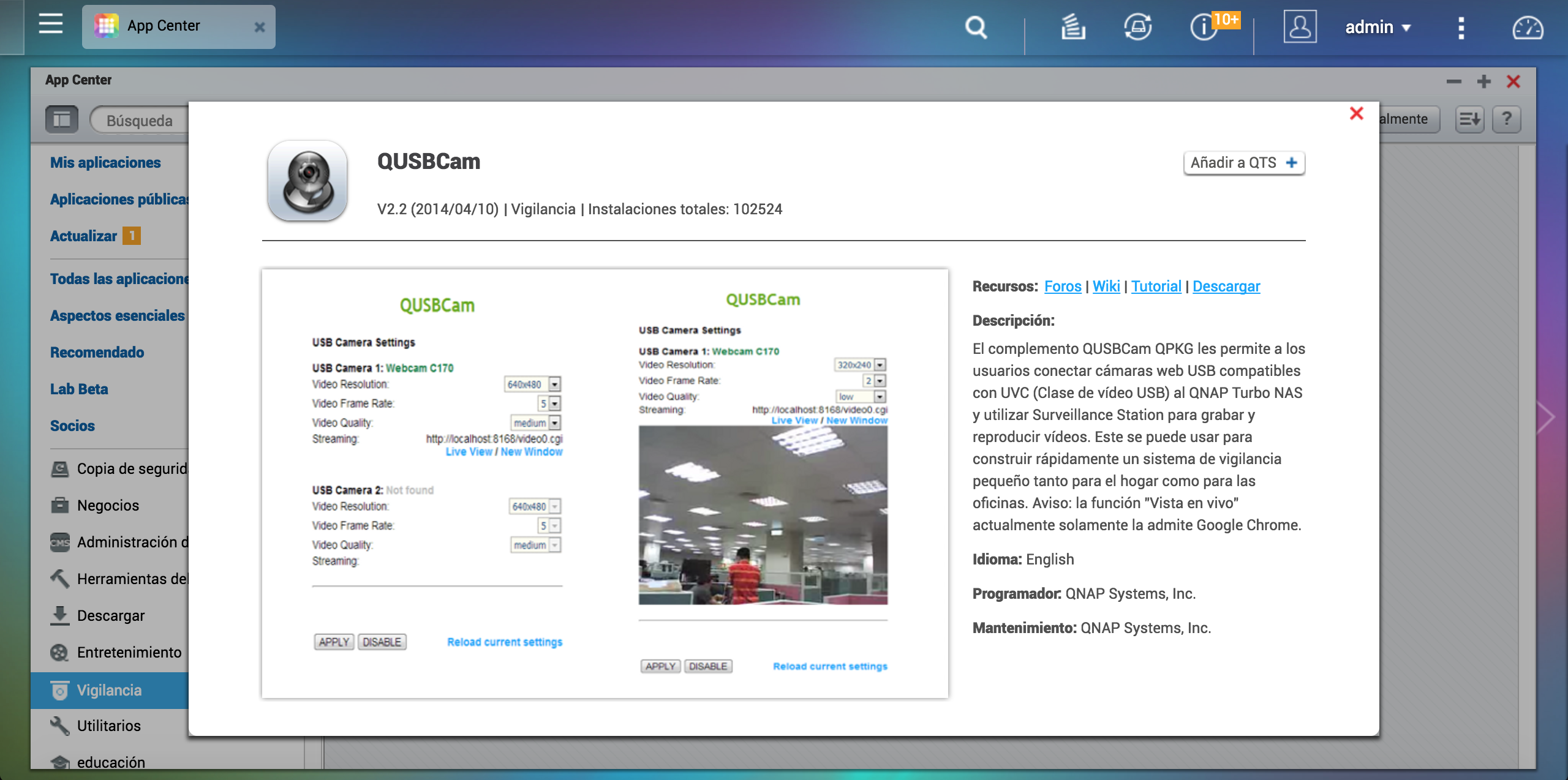Image resolution: width=1568 pixels, height=780 pixels.
Task: Select Mis aplicaciones in sidebar
Action: tap(105, 162)
